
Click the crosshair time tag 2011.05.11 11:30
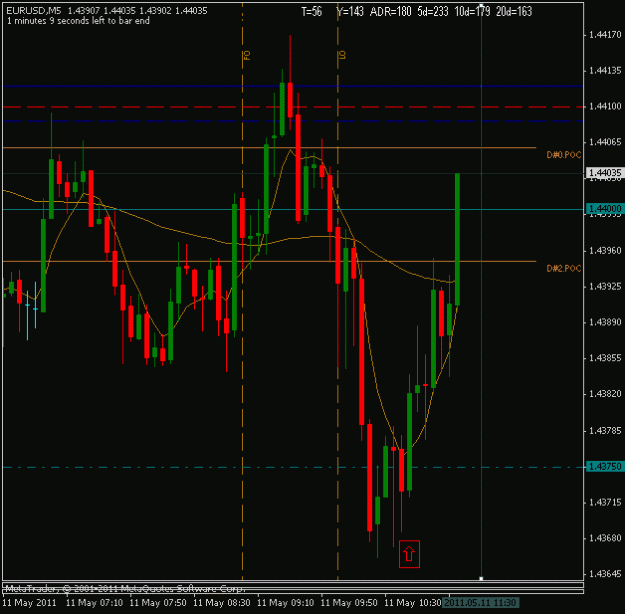click(481, 602)
